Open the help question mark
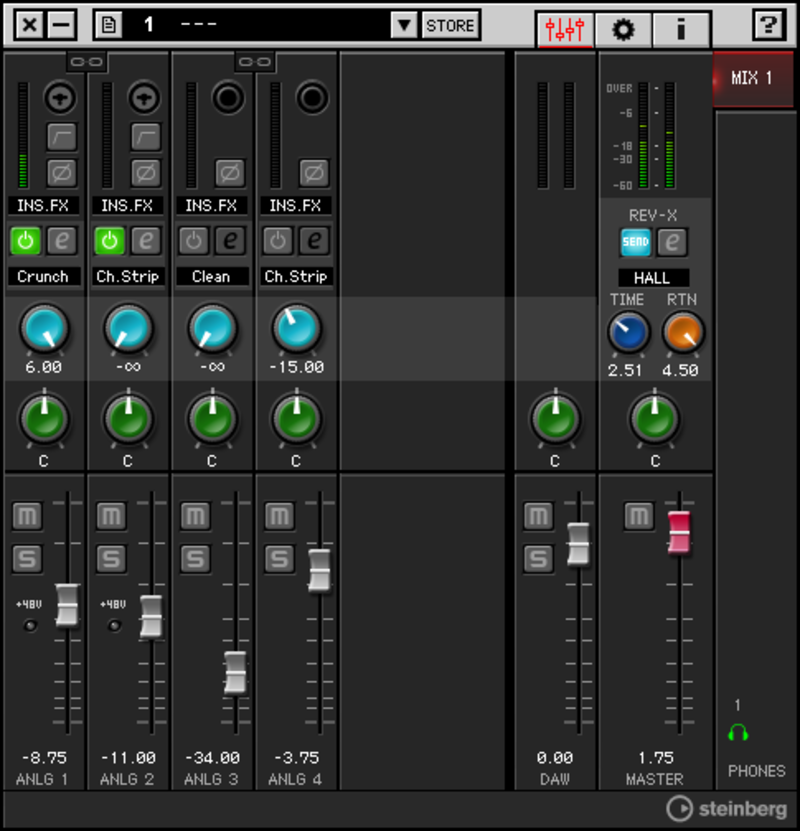 pos(768,25)
